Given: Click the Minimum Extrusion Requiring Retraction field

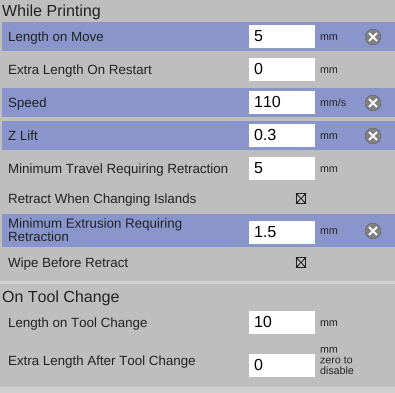Looking at the screenshot, I should pos(282,232).
